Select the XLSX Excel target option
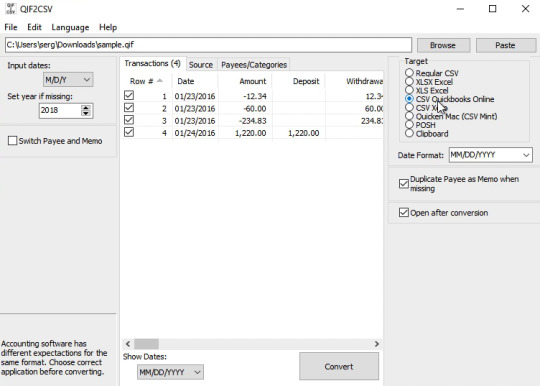Screen dimensions: 540x386 pos(409,82)
